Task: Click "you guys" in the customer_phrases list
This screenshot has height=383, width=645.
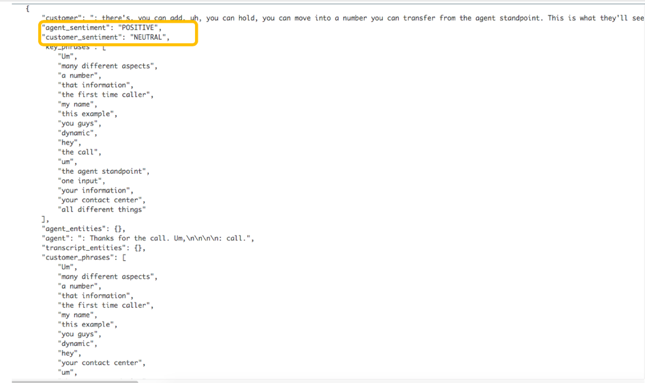Action: pyautogui.click(x=79, y=334)
